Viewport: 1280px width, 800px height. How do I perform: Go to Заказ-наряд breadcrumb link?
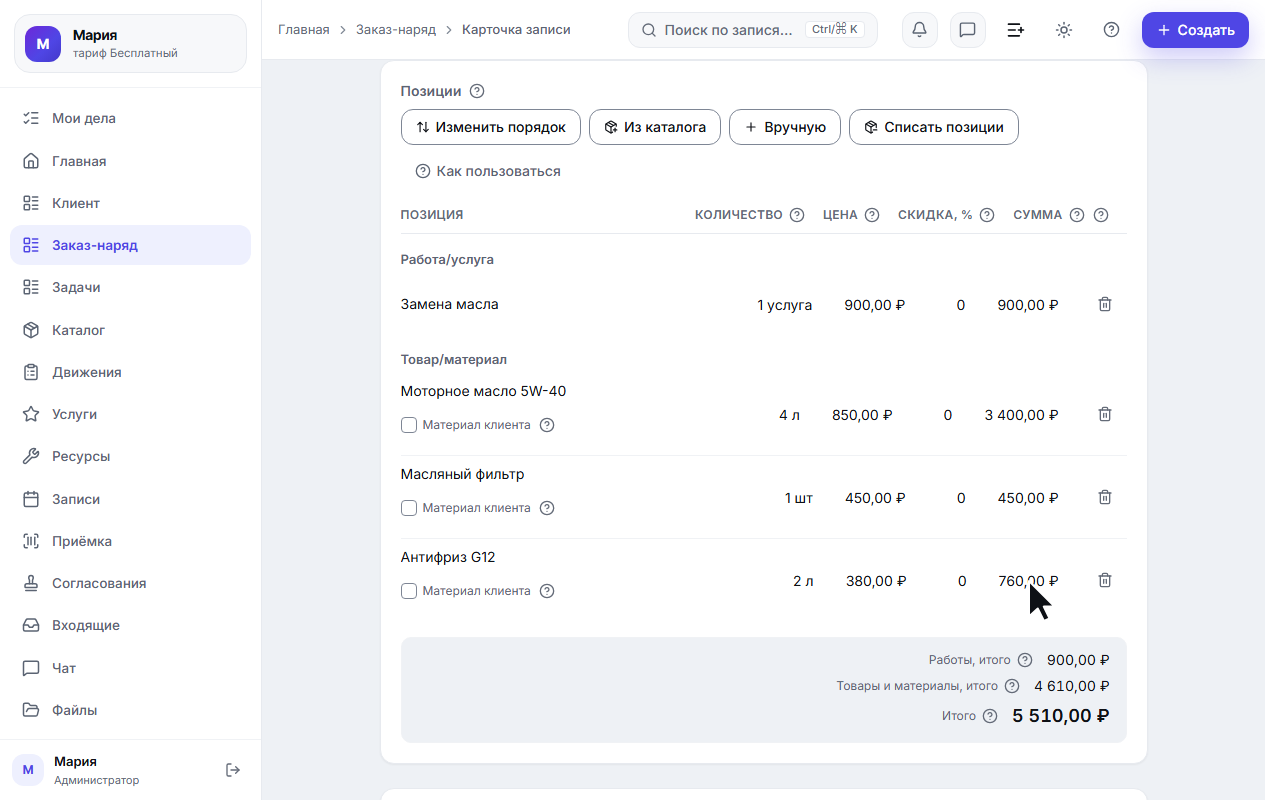pyautogui.click(x=396, y=30)
